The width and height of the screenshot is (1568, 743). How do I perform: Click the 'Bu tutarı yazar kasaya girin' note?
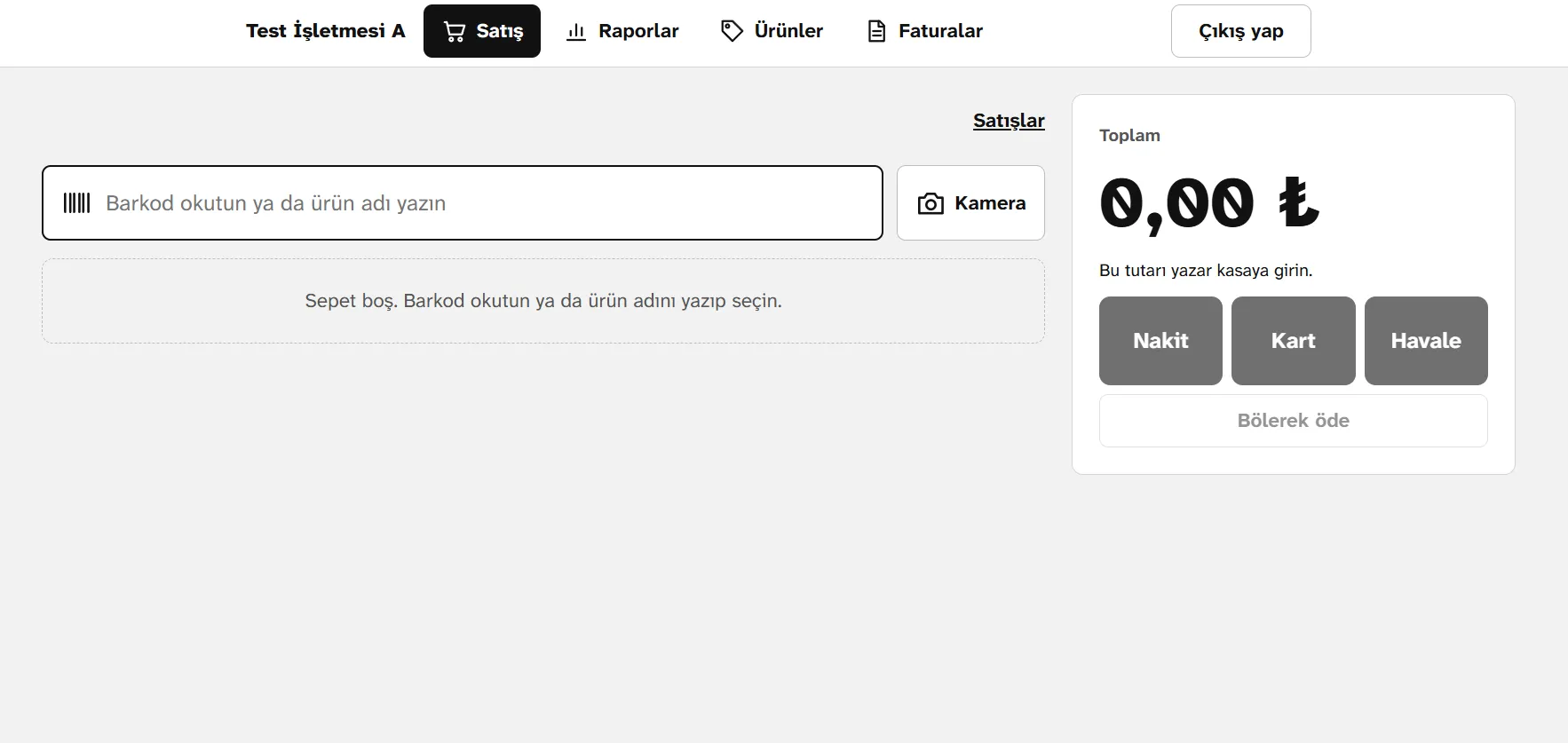click(1206, 271)
